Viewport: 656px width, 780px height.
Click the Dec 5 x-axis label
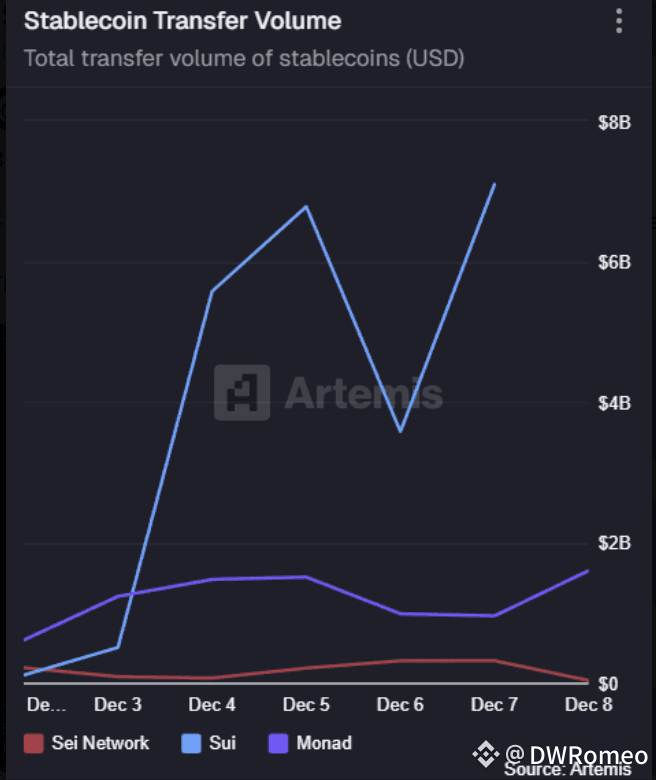coord(306,705)
